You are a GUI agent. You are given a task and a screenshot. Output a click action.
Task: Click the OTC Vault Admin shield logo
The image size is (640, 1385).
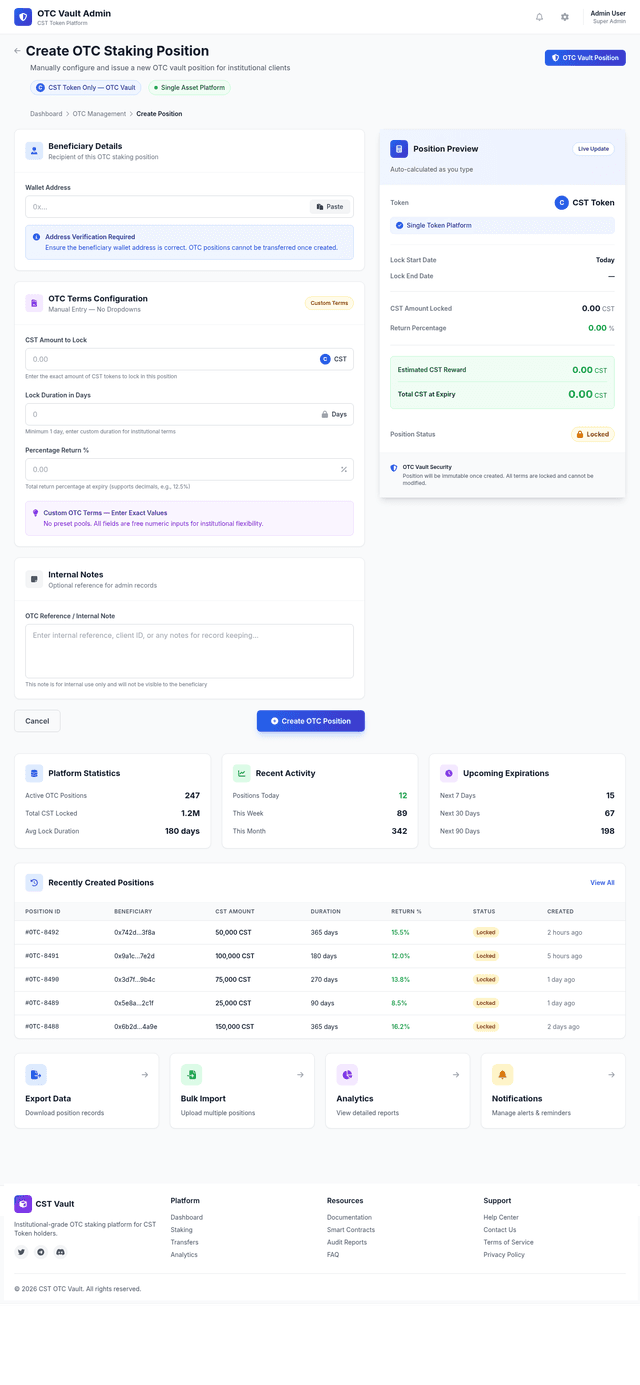pos(23,17)
